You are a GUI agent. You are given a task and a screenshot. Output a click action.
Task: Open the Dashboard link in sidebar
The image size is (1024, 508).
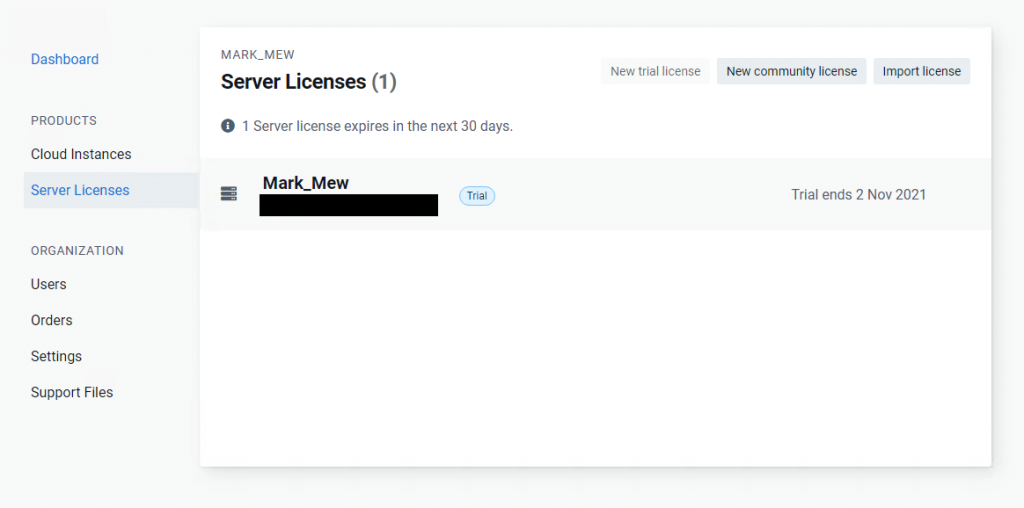click(65, 59)
